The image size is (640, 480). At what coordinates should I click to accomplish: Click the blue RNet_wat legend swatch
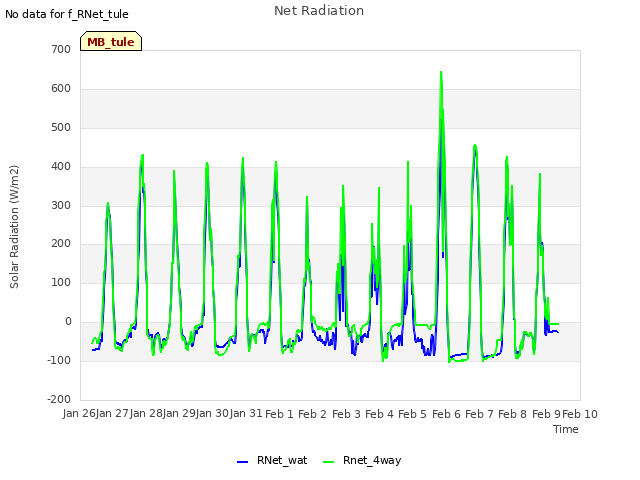click(x=242, y=462)
